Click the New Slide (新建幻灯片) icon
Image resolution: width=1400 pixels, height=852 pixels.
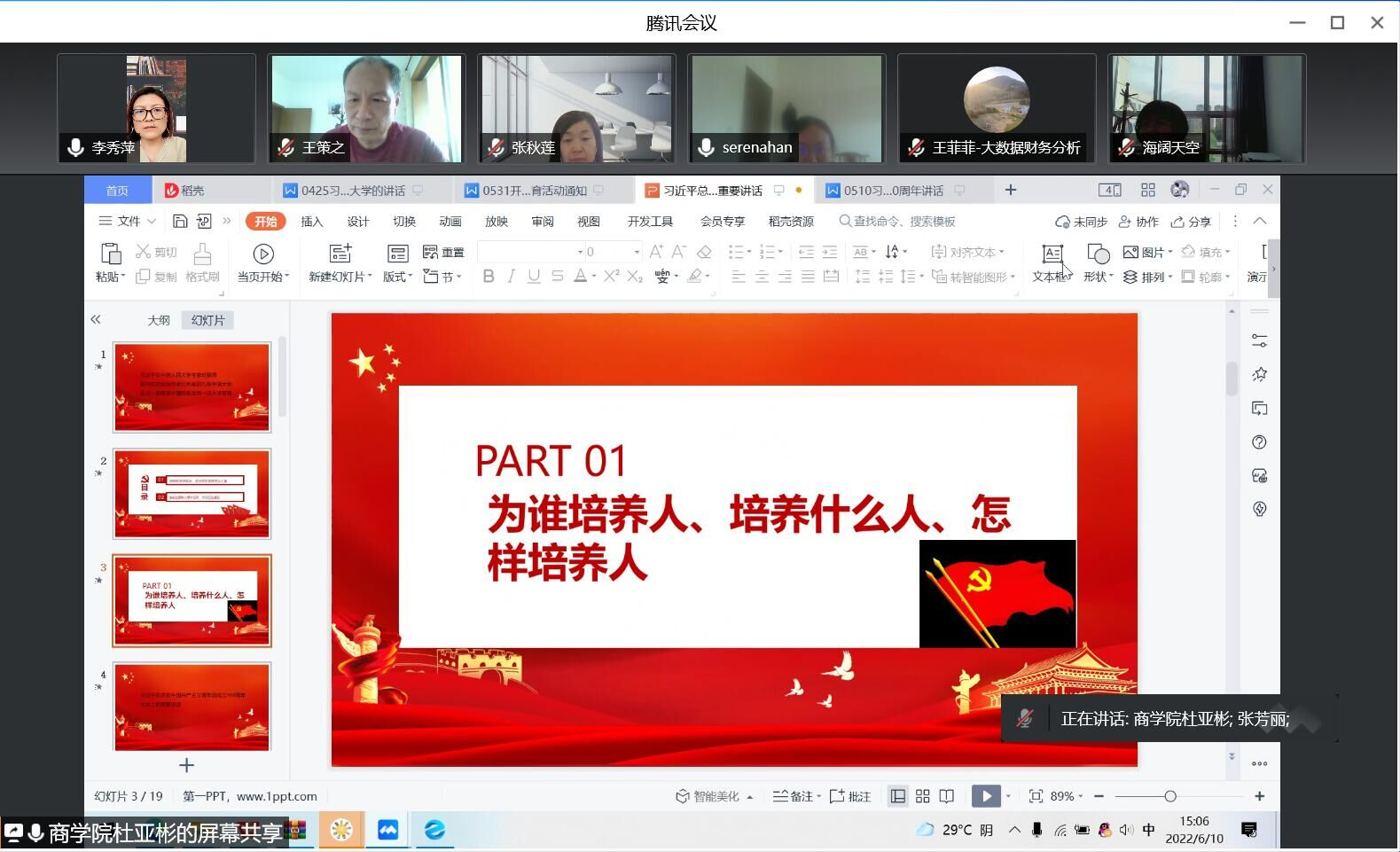coord(340,255)
